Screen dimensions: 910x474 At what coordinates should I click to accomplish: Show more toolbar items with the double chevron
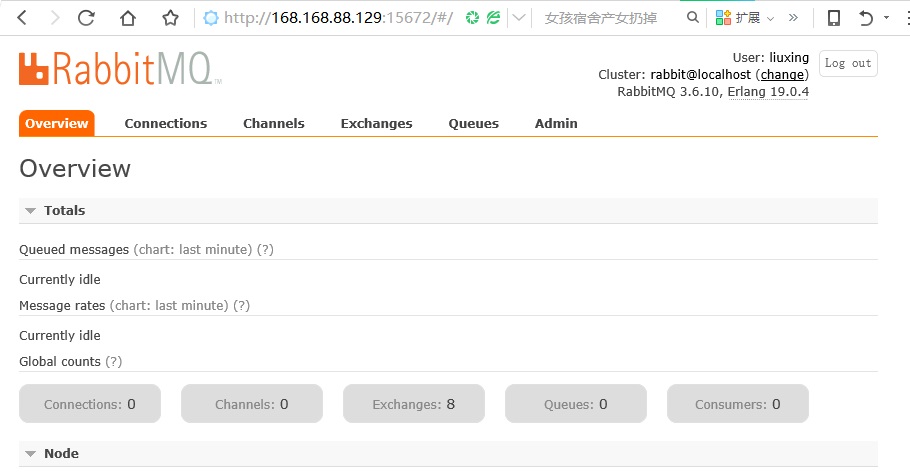pyautogui.click(x=793, y=18)
